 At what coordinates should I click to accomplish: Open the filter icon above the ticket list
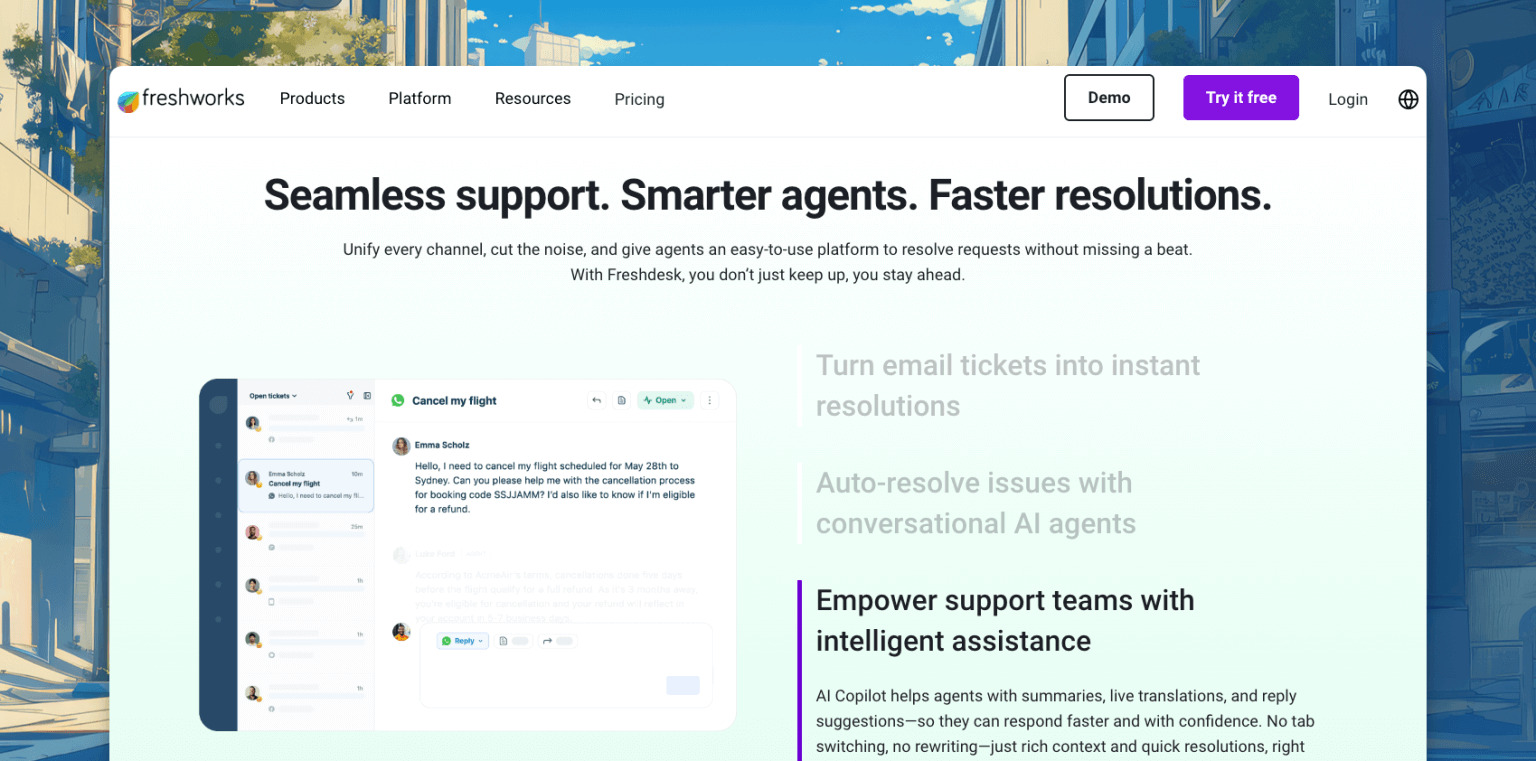click(x=351, y=396)
